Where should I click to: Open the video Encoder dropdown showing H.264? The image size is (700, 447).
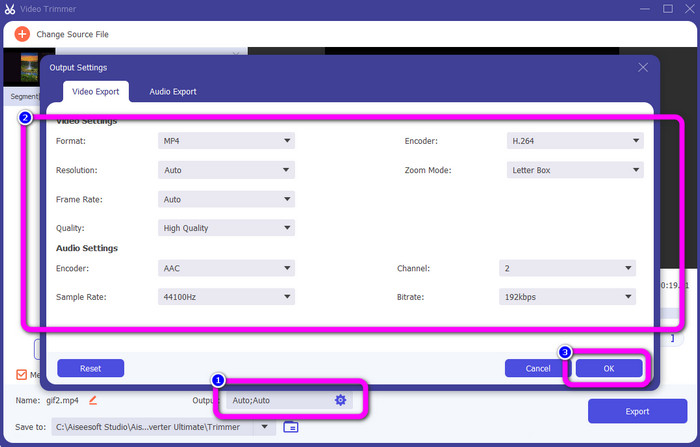pos(575,141)
